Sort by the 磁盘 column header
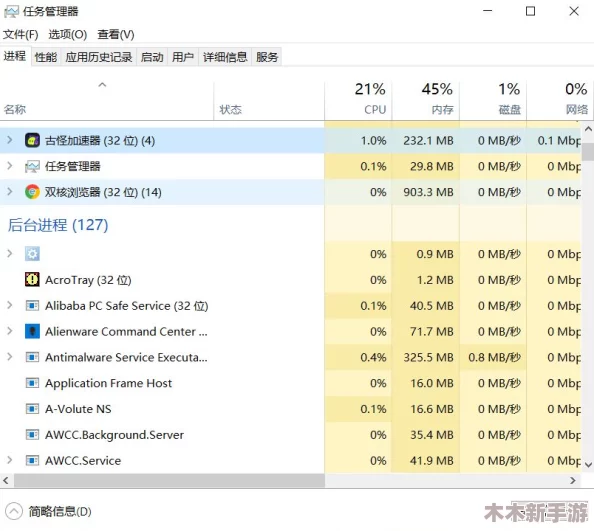594x531 pixels. (x=493, y=100)
